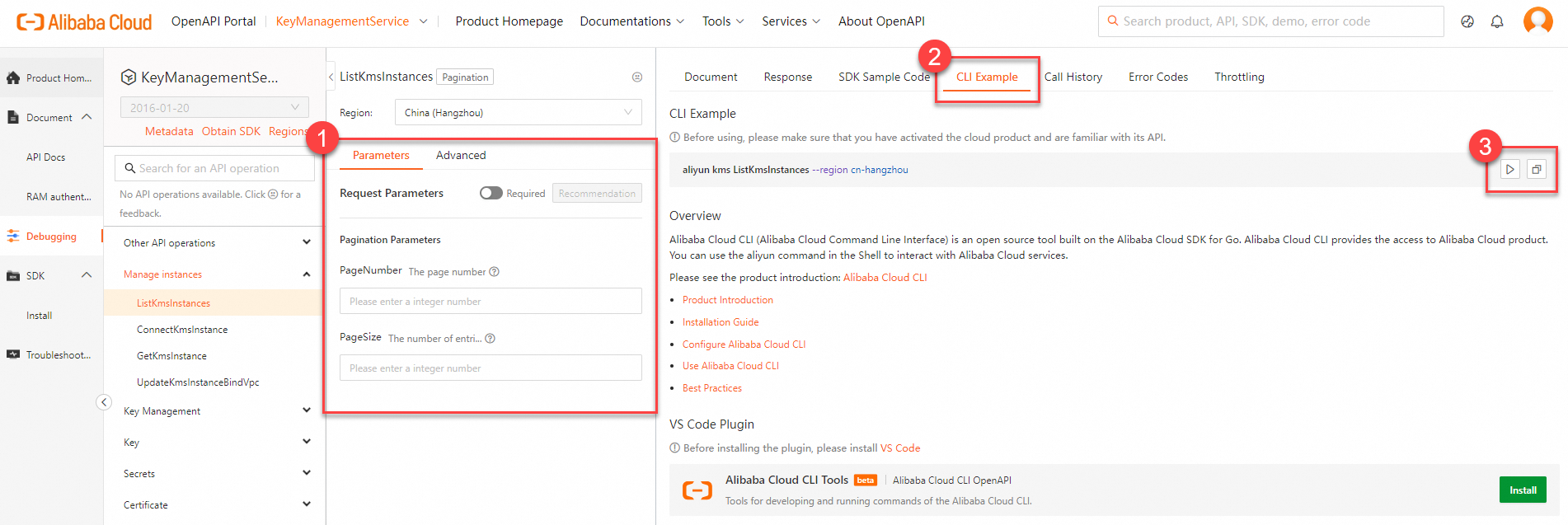The image size is (1568, 525).
Task: Toggle the Required parameters switch
Action: (491, 193)
